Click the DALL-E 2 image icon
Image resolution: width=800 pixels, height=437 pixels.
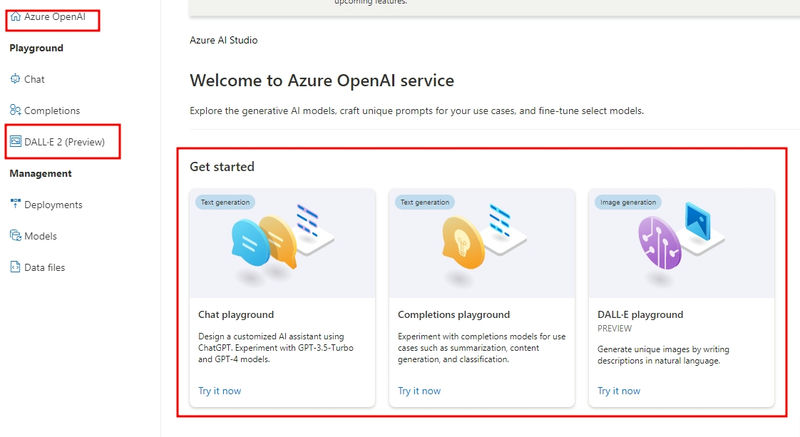pyautogui.click(x=15, y=142)
